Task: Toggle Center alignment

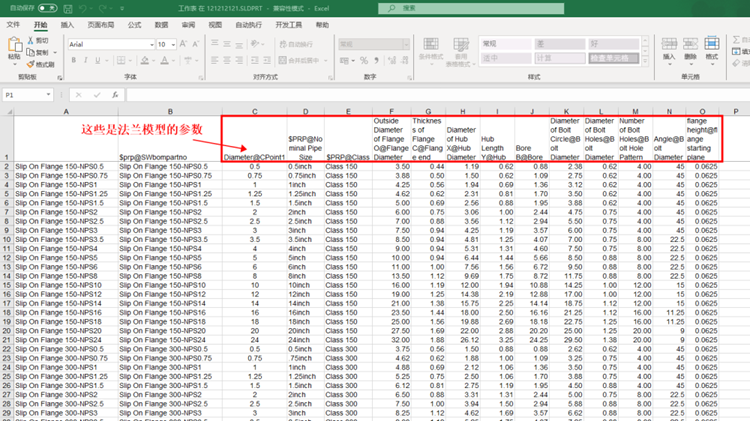Action: click(227, 60)
